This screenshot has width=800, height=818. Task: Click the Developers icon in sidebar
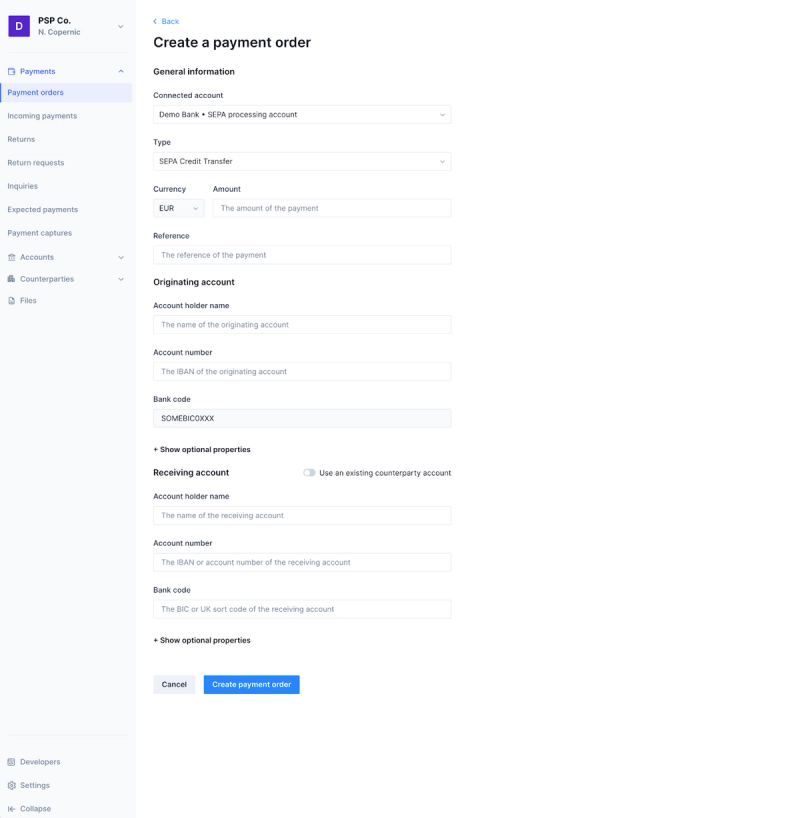click(11, 762)
